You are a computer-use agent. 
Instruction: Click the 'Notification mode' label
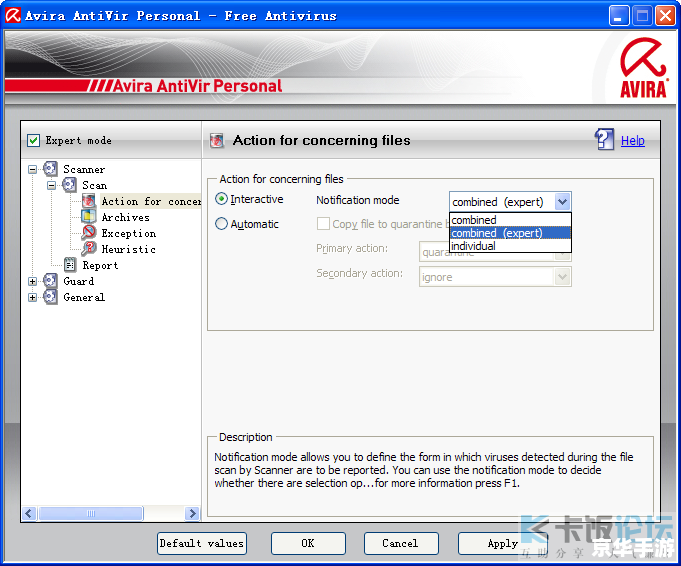tap(357, 200)
